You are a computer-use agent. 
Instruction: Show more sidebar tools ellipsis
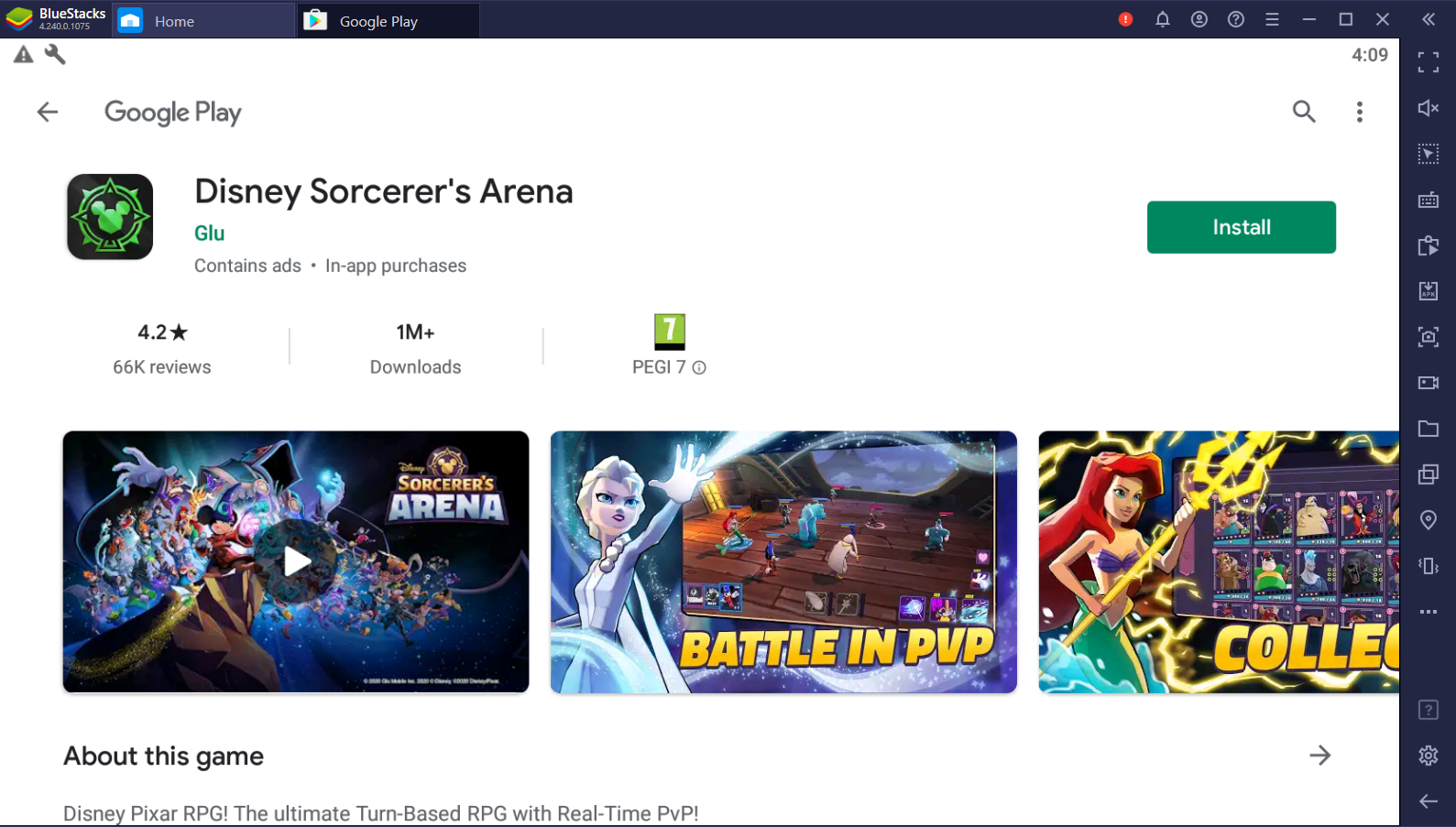point(1429,612)
